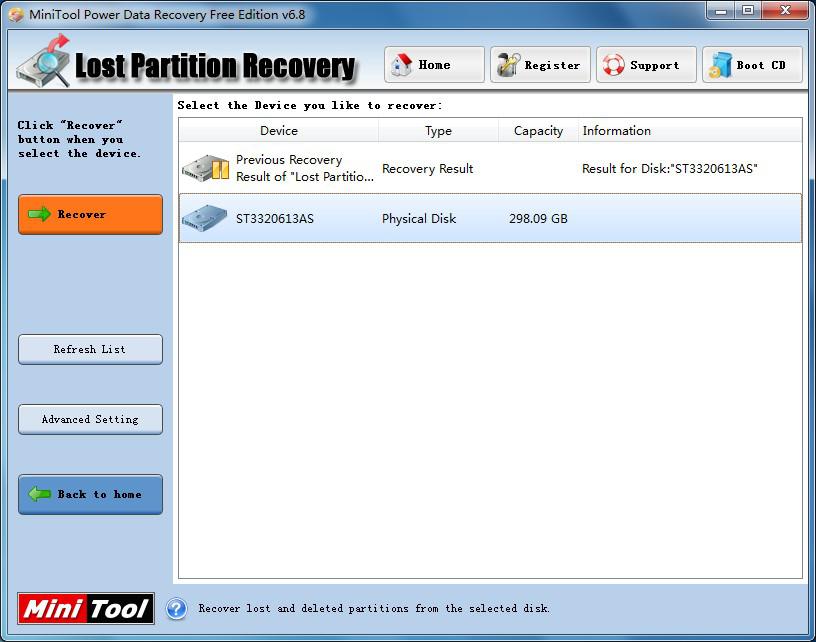Click the blue help question mark icon
This screenshot has height=642, width=816.
176,609
